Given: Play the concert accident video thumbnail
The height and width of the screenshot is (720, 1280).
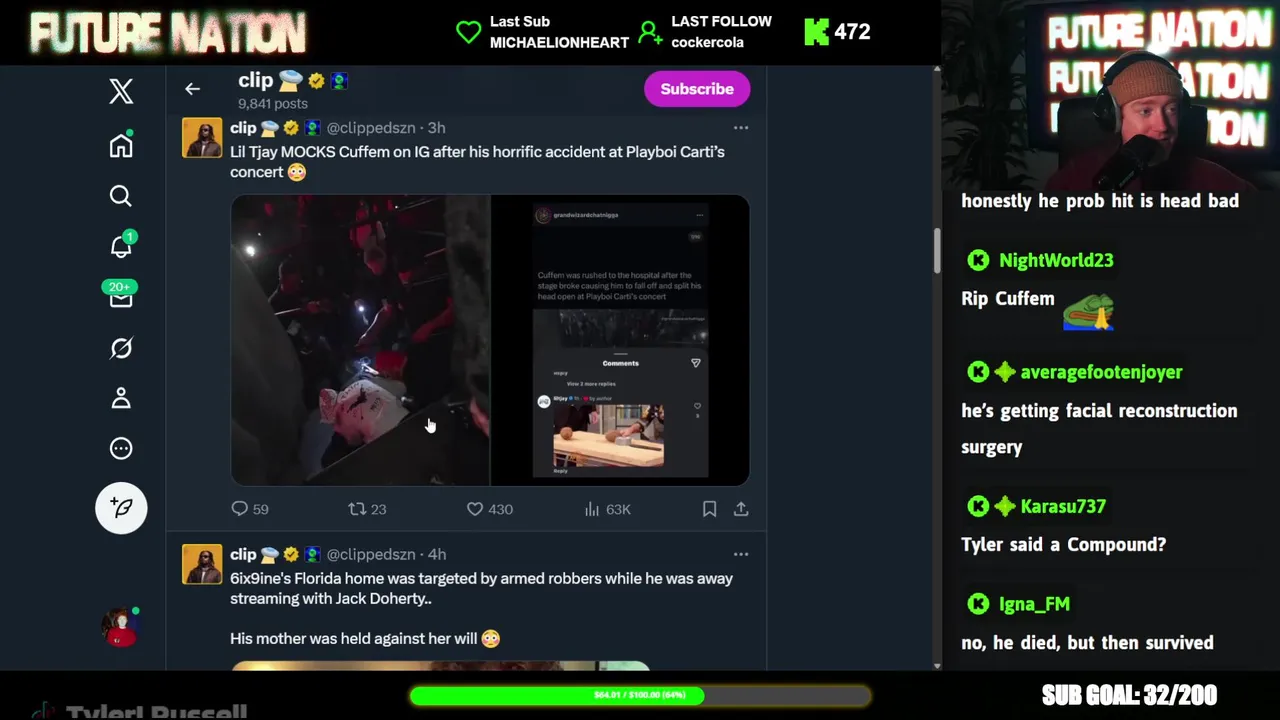Looking at the screenshot, I should tap(490, 340).
